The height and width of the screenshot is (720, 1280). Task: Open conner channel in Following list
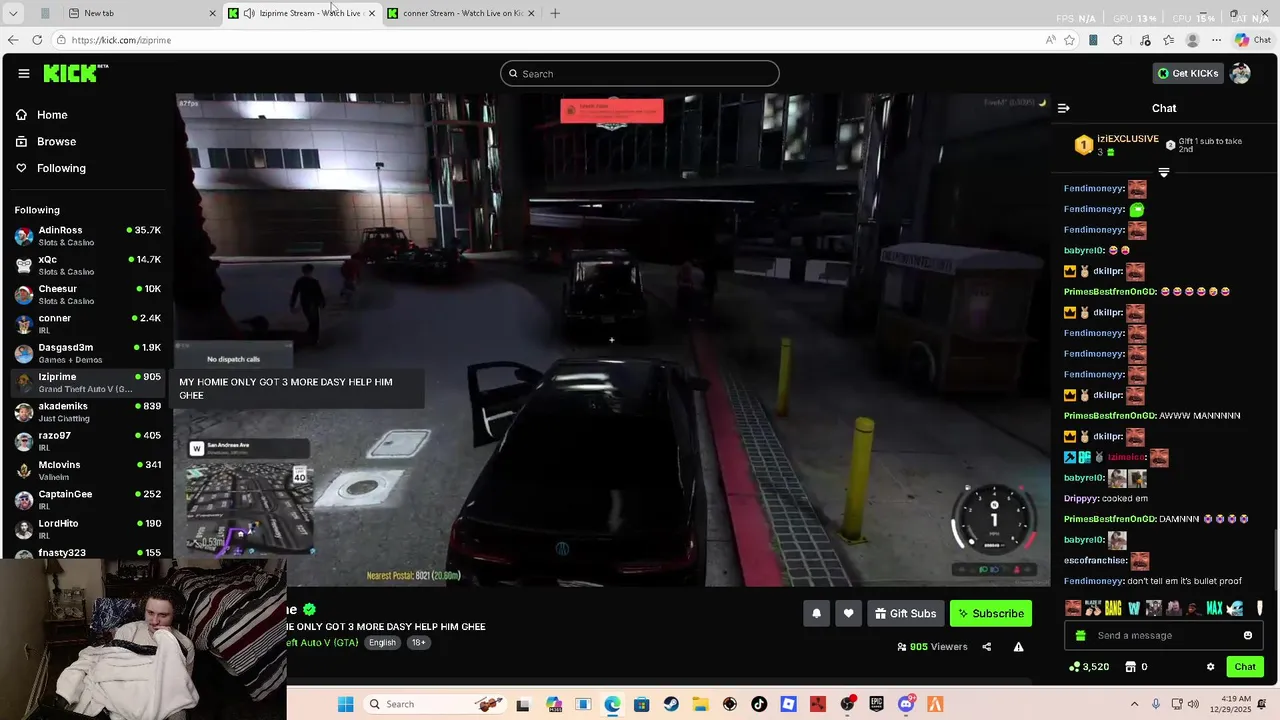click(88, 323)
